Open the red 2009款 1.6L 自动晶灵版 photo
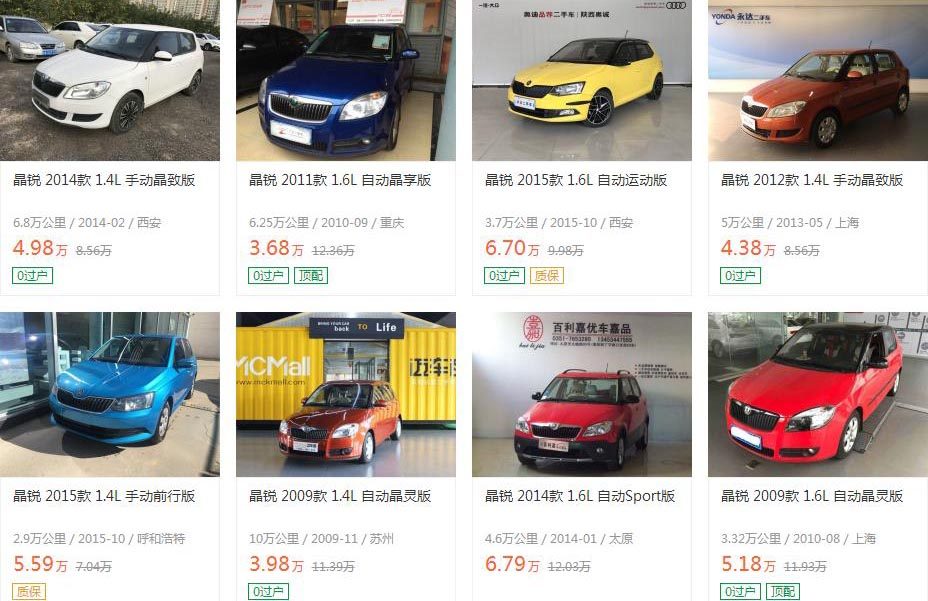Screen dimensions: 928x601 (818, 394)
